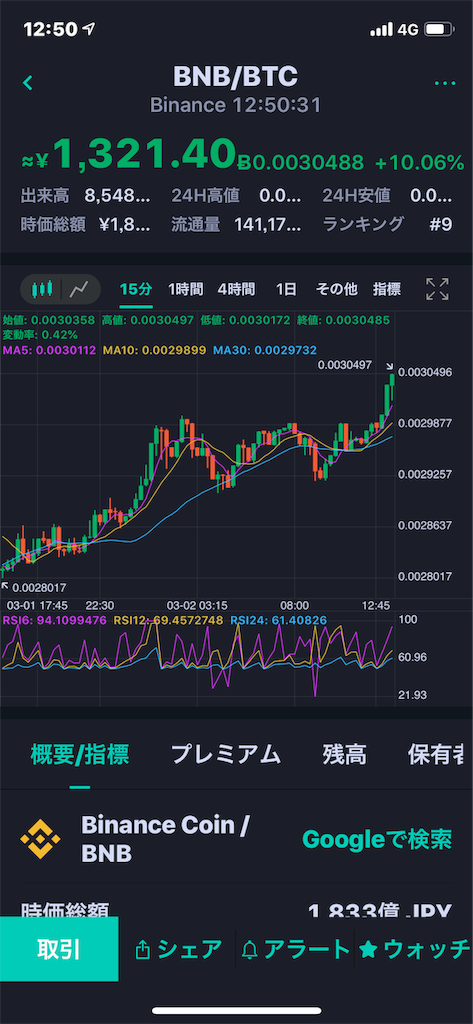Set an alert with アラート
Viewport: 473px width, 1024px height.
[296, 949]
